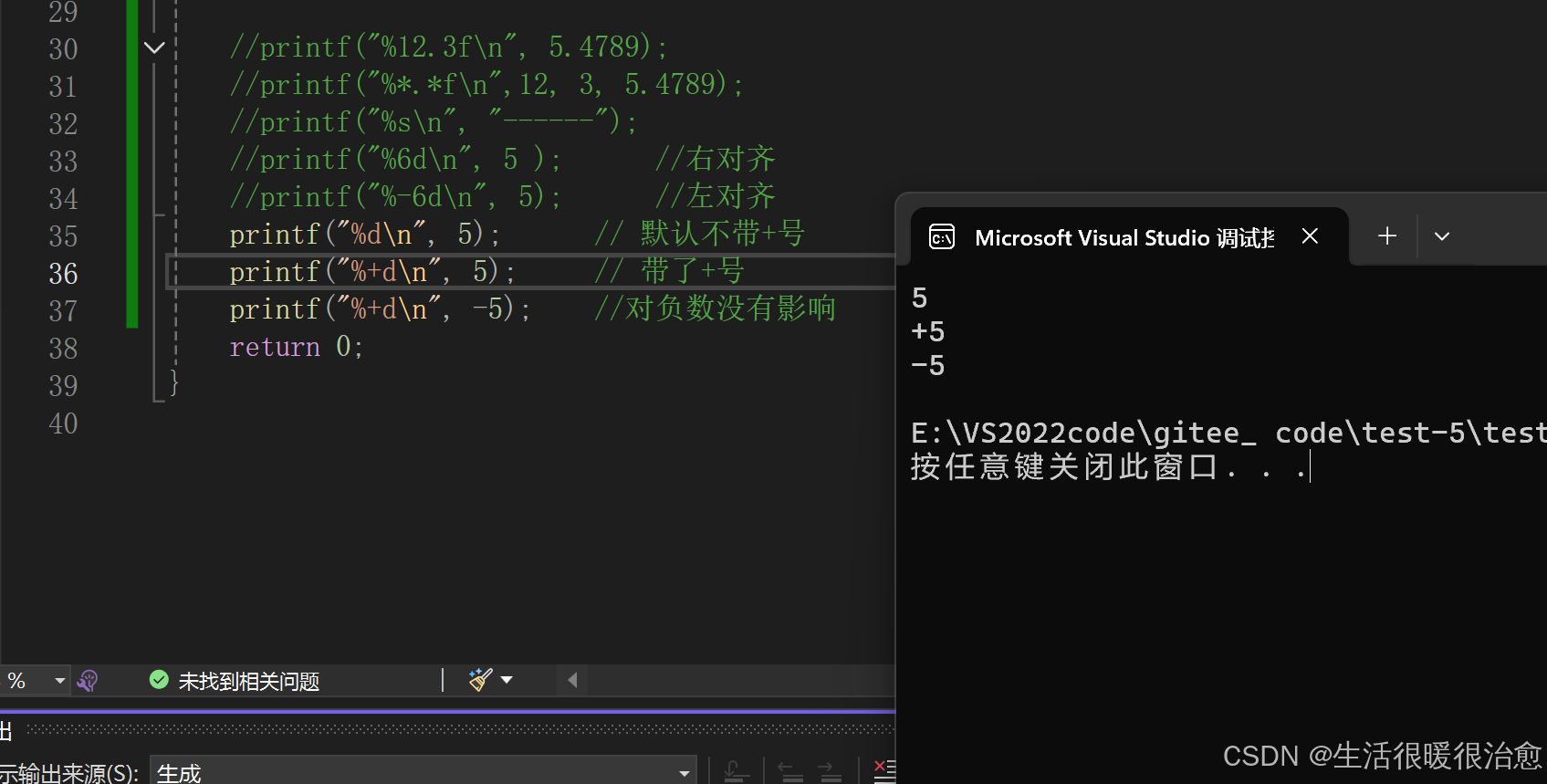
Task: Click the 未找到相关问题 status text
Action: click(249, 681)
